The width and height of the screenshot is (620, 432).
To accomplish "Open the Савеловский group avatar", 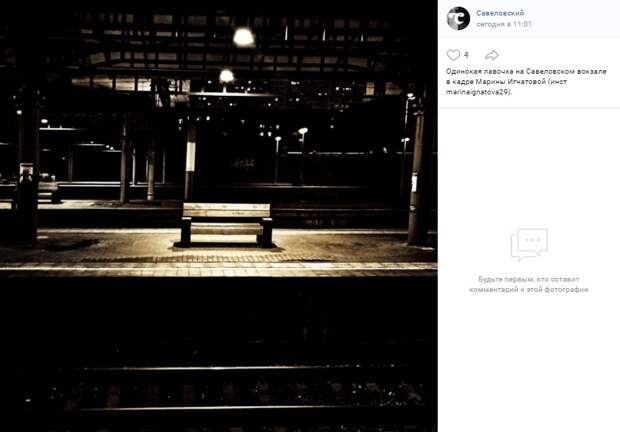I will (x=458, y=18).
